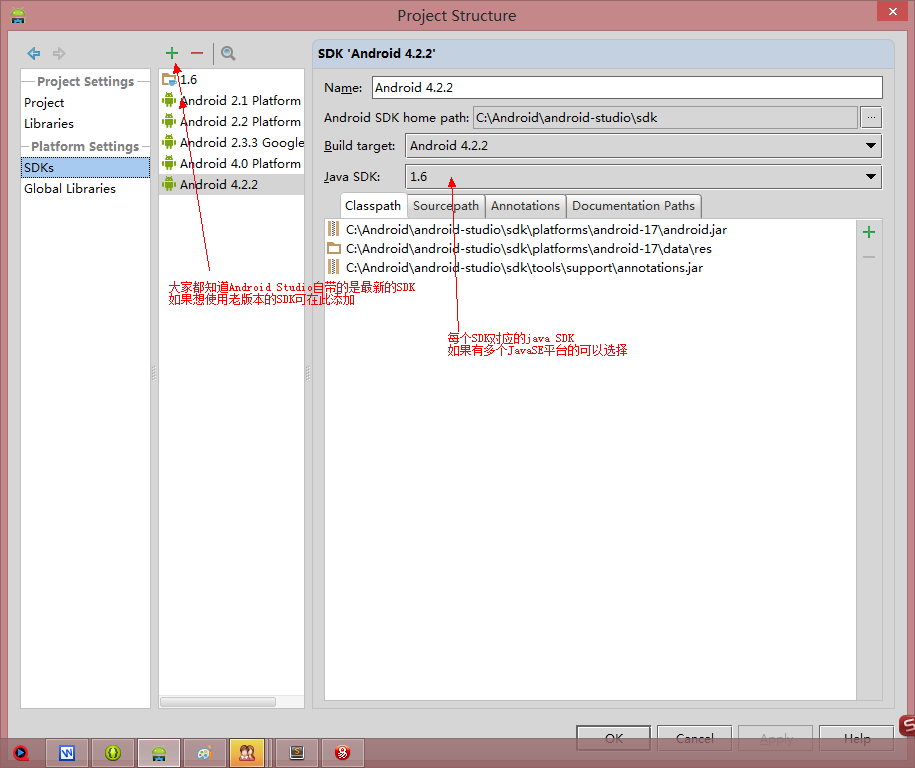Image resolution: width=915 pixels, height=768 pixels.
Task: Select Android 4.2.2 in SDK list
Action: pyautogui.click(x=231, y=184)
